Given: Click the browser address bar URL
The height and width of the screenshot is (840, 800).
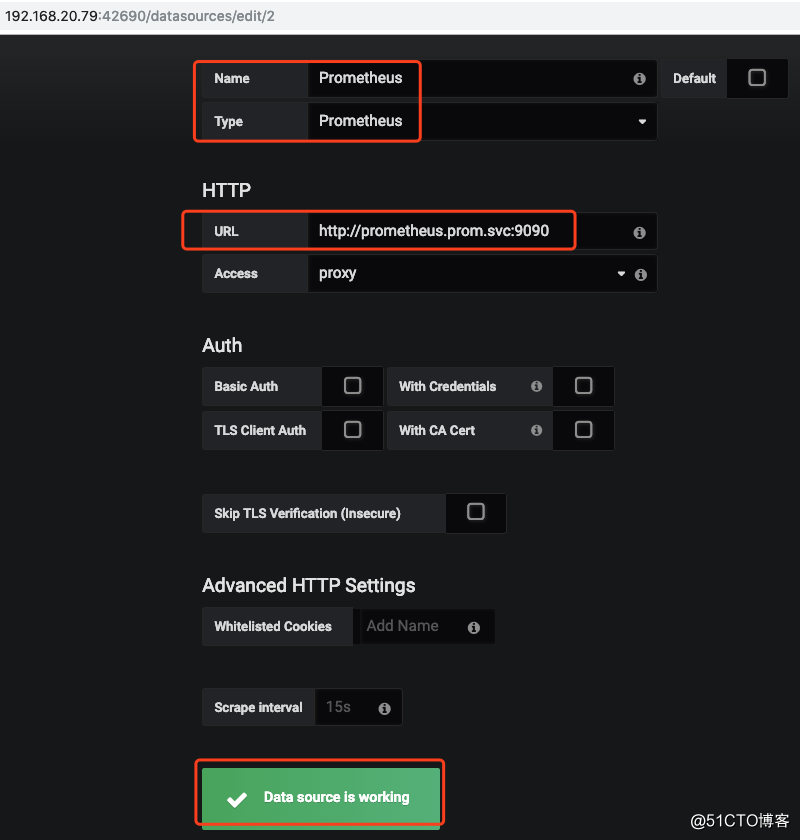Looking at the screenshot, I should click(140, 16).
